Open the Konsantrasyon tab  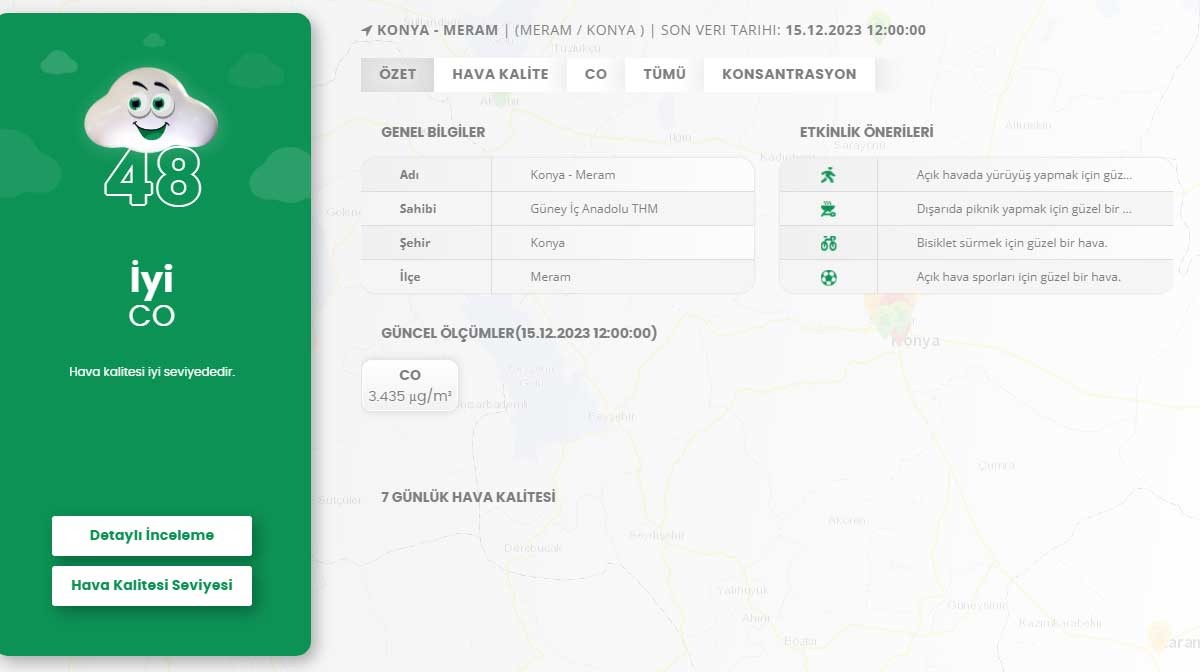pos(789,74)
